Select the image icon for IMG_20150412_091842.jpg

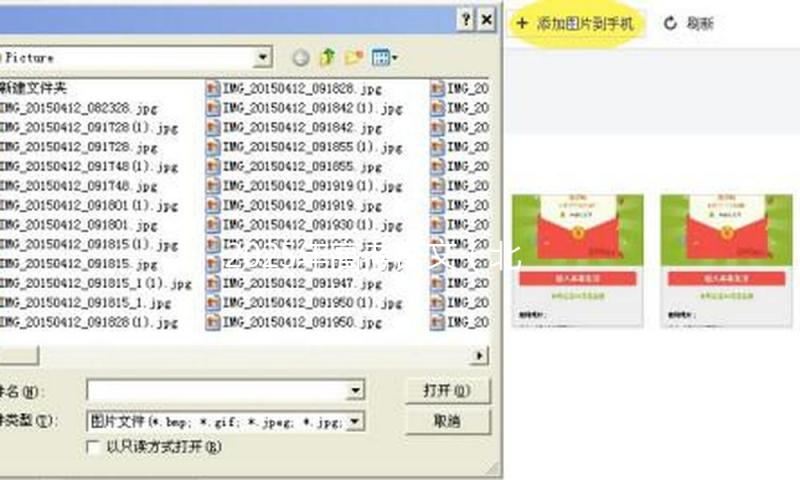coord(213,128)
